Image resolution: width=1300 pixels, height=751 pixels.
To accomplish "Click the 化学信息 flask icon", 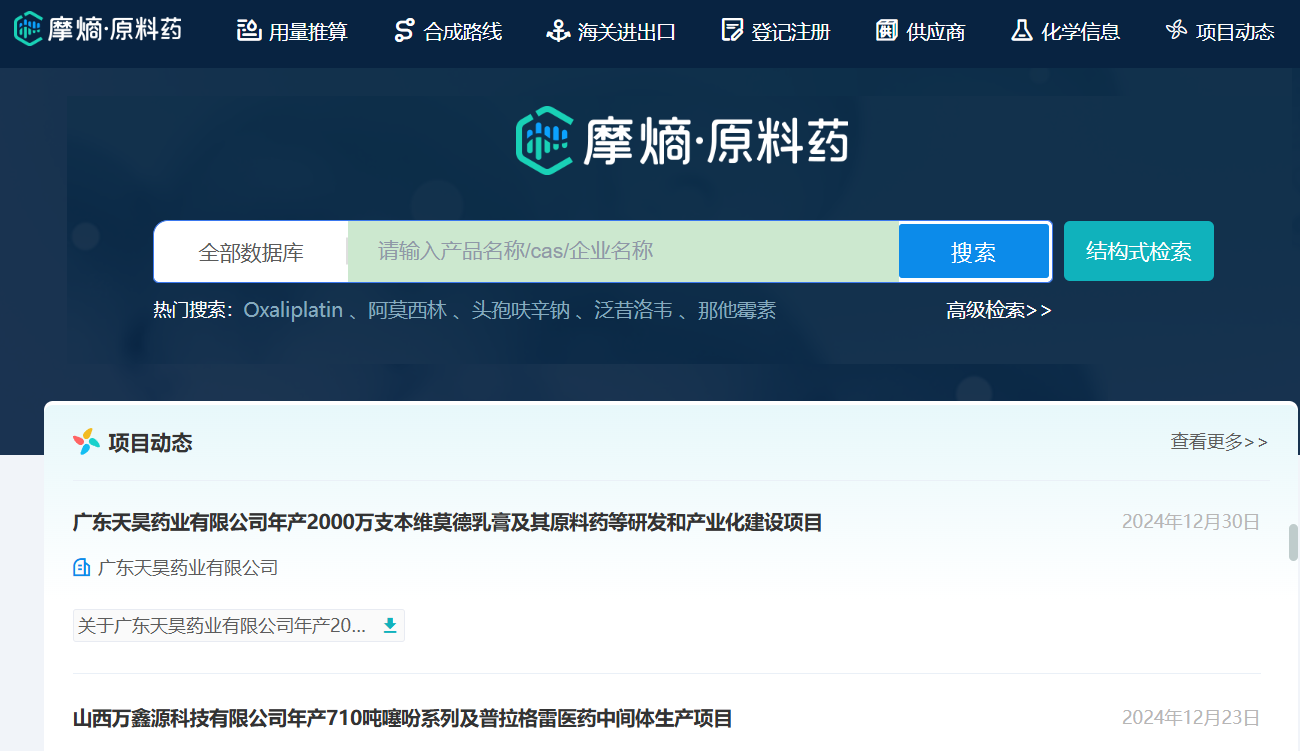I will tap(1021, 30).
